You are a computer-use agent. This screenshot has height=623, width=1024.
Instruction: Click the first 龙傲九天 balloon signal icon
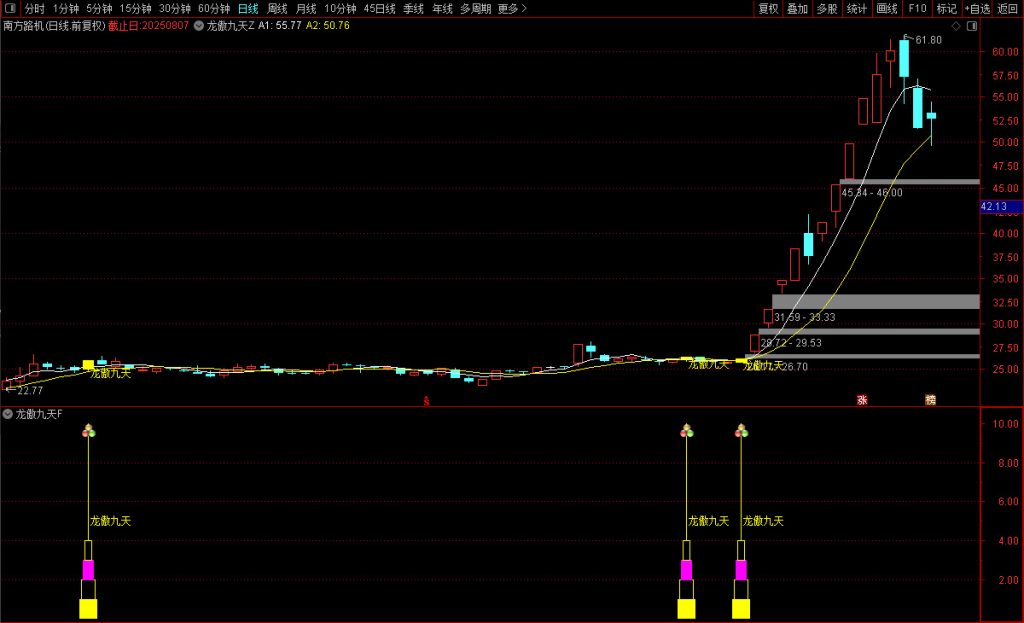88,431
